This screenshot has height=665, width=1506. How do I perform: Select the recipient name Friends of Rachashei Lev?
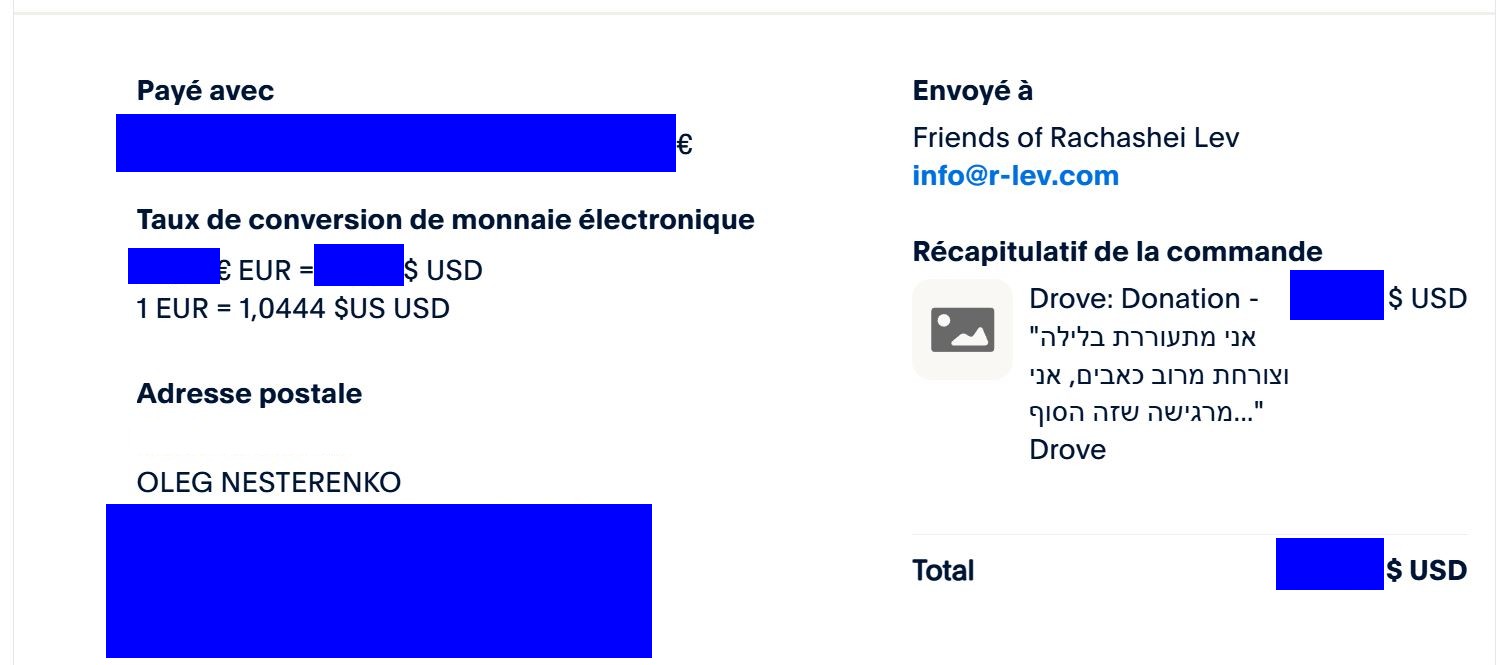coord(1076,137)
